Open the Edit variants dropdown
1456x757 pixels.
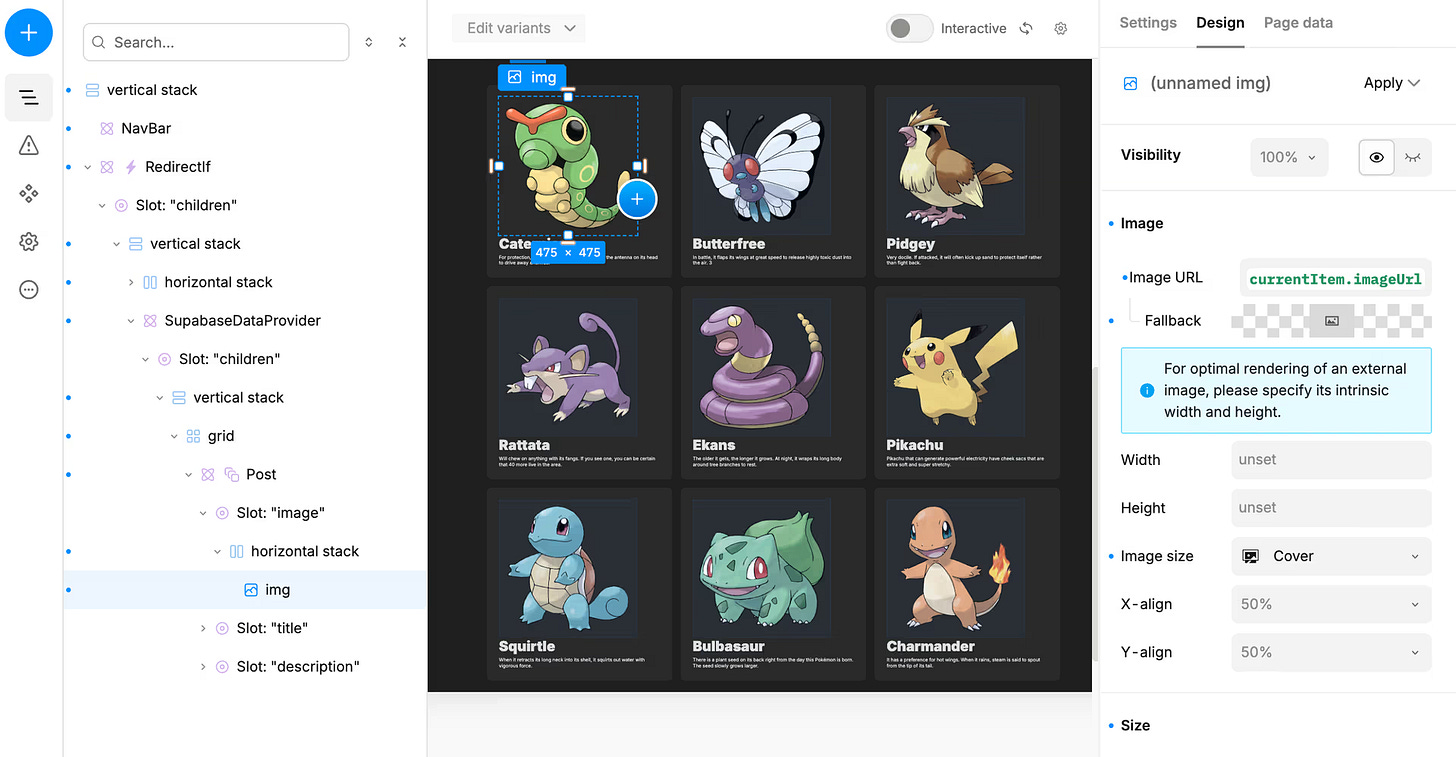[x=518, y=28]
